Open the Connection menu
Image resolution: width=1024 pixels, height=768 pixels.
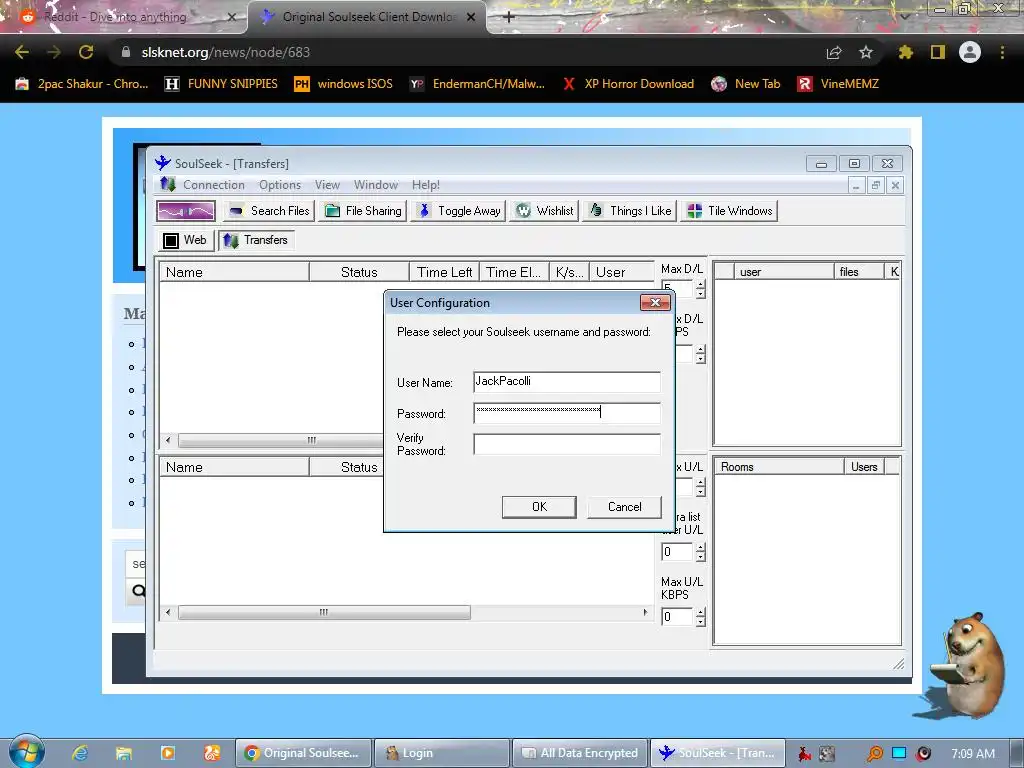(x=214, y=185)
